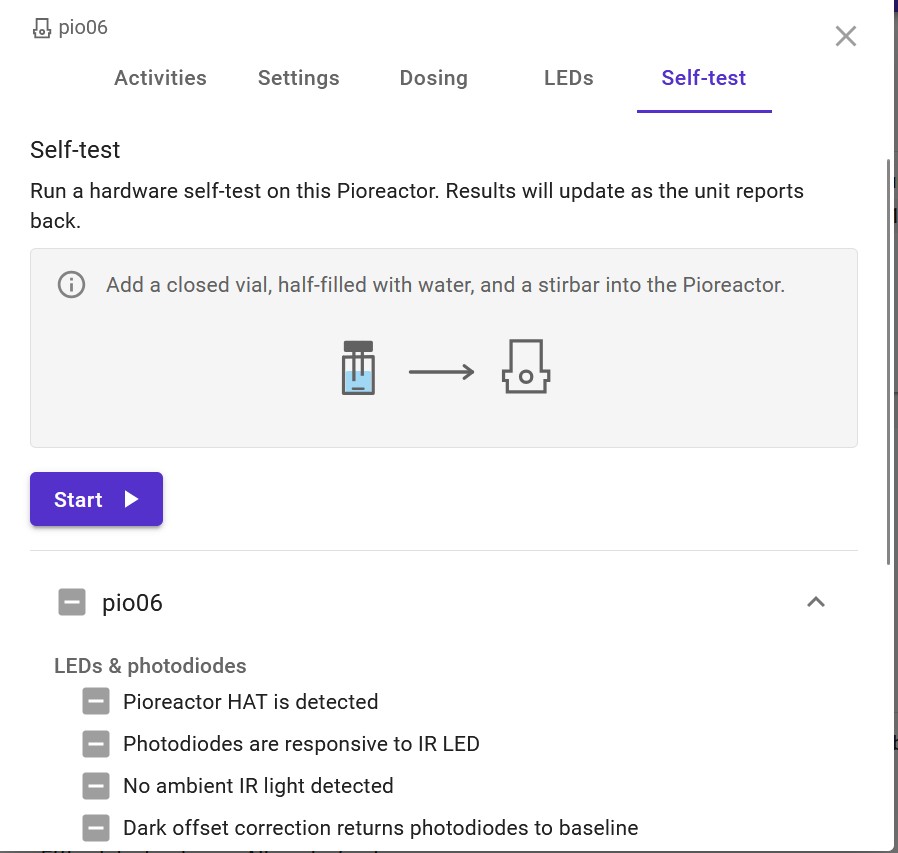The image size is (898, 853).
Task: Close the pio06 dialog with X icon
Action: tap(846, 36)
